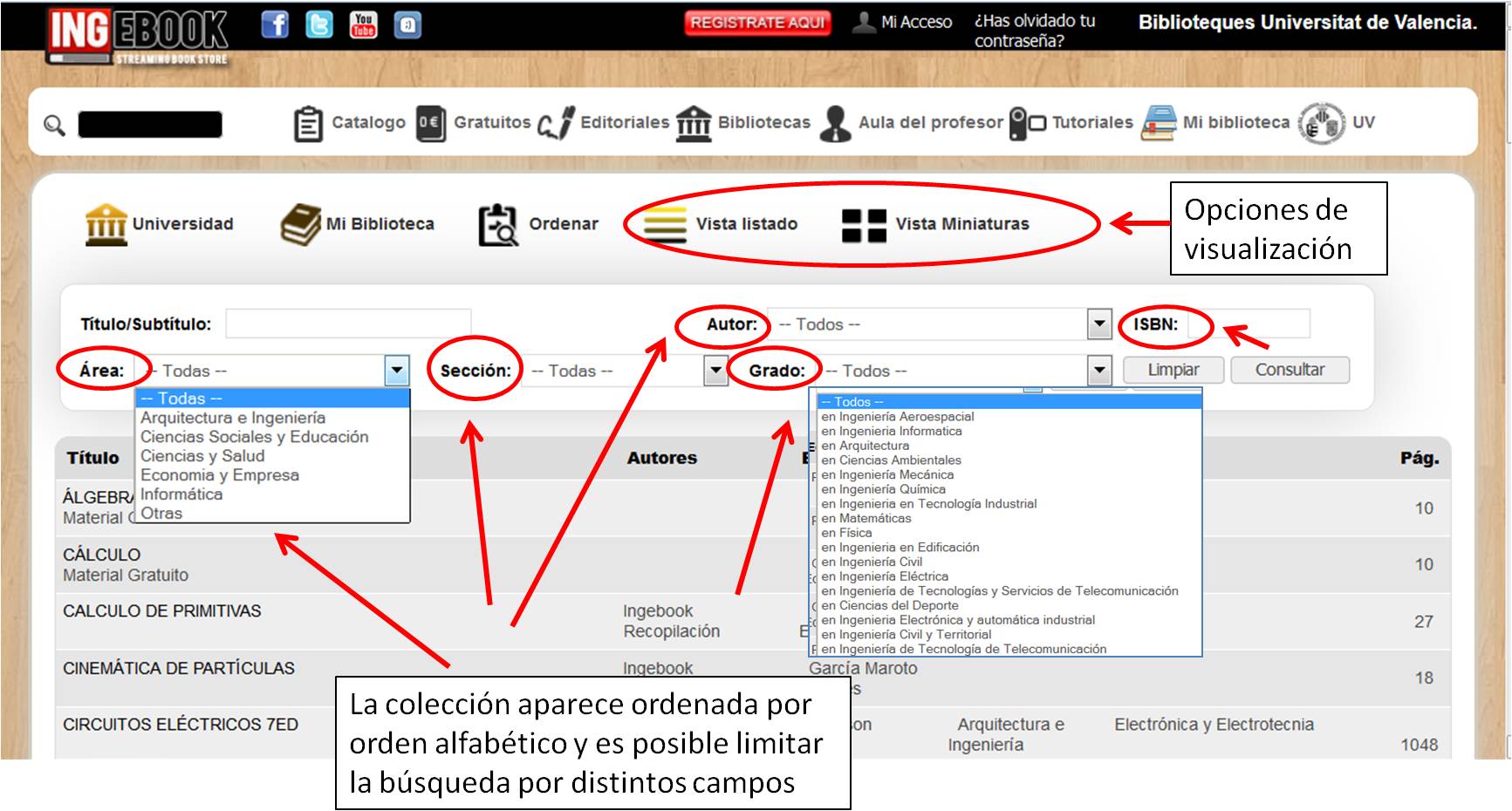The image size is (1512, 811).
Task: Open '¿Has olvidado tu contraseña?' link
Action: tap(1035, 31)
